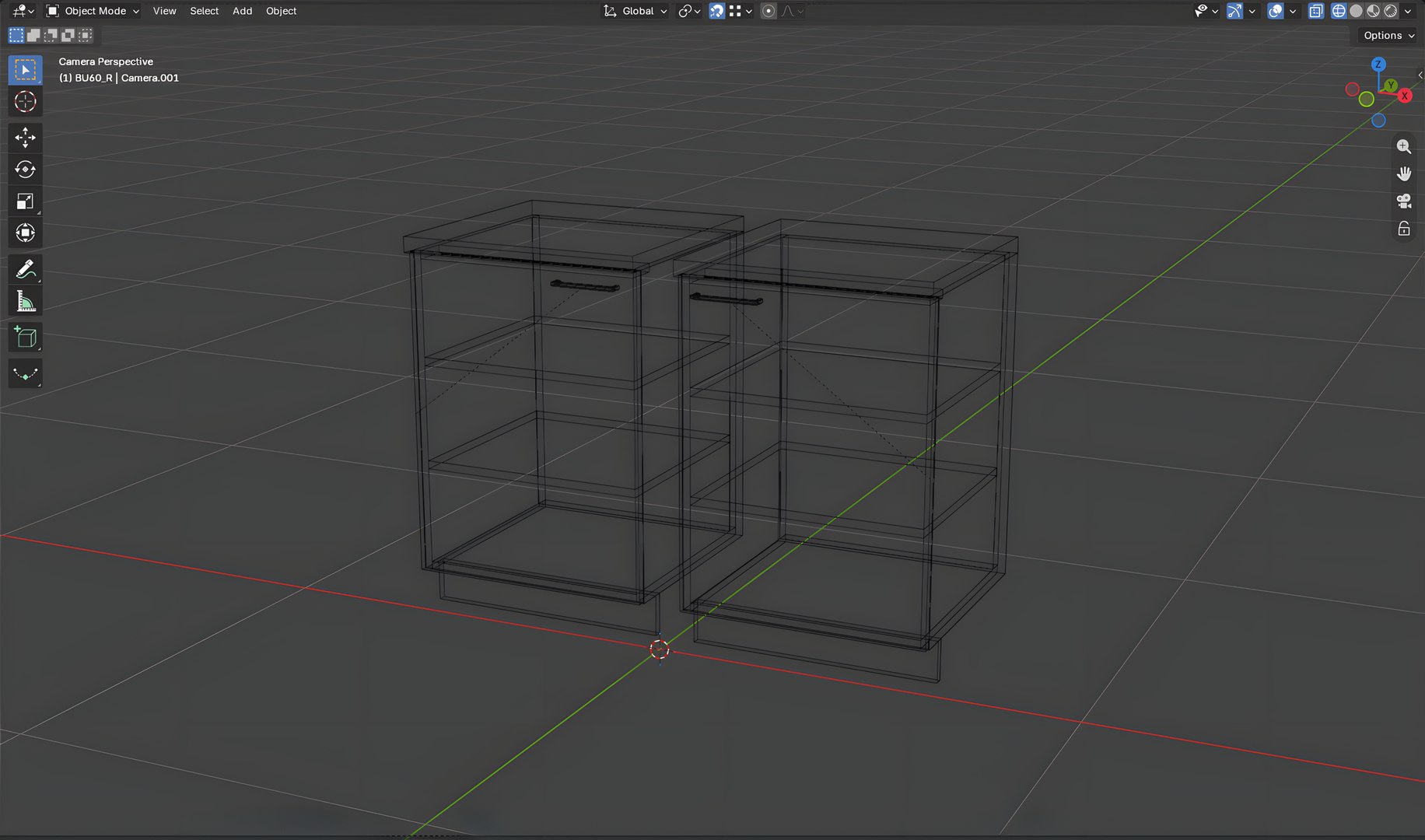Toggle show overlays button

(x=1276, y=11)
